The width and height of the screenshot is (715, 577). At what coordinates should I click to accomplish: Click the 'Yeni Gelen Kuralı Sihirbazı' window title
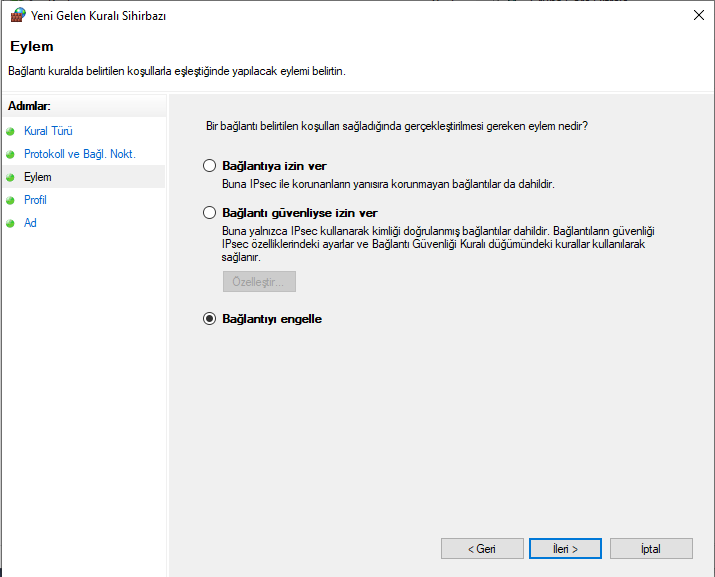coord(98,16)
